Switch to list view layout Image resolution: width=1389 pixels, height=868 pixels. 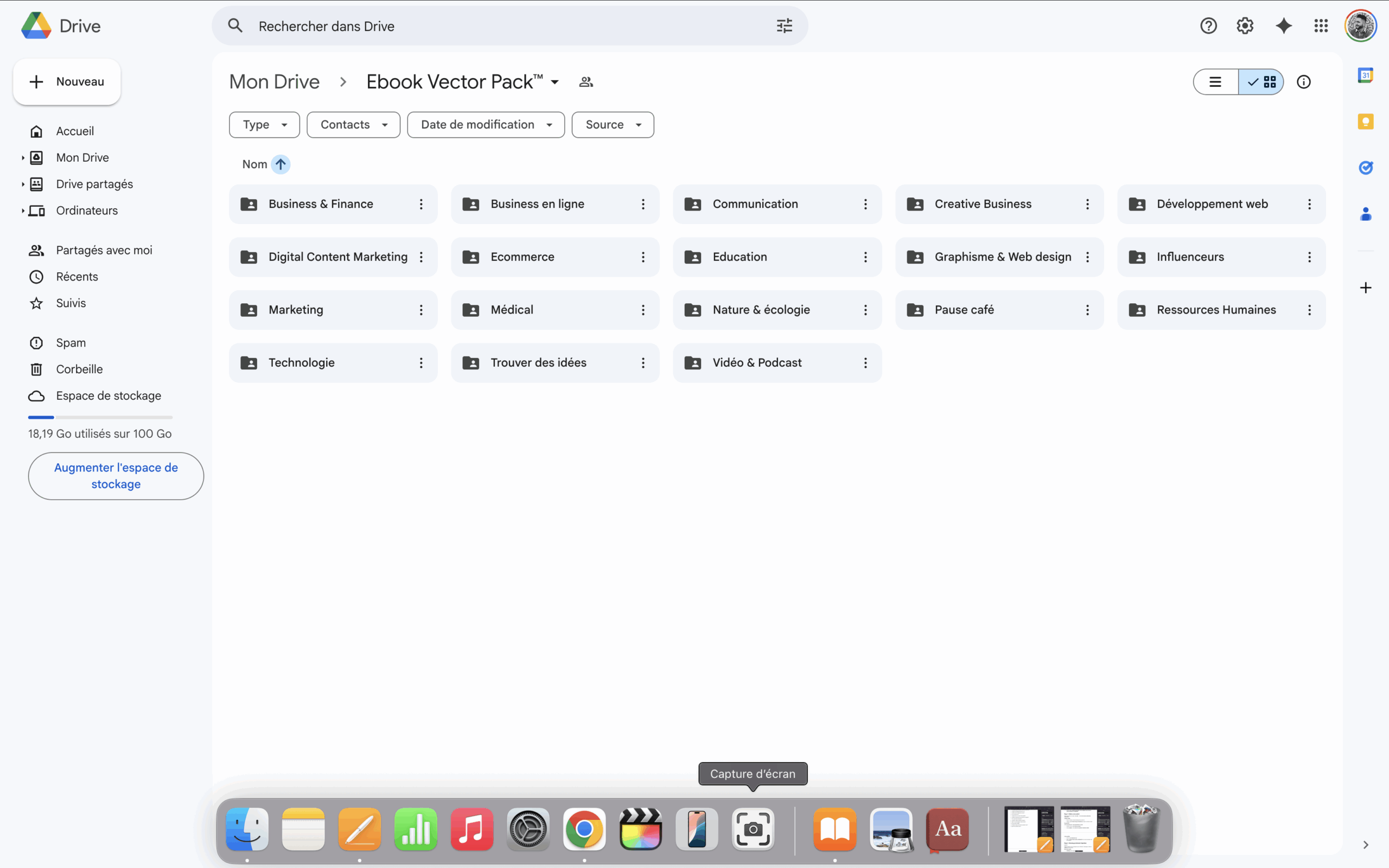tap(1215, 82)
